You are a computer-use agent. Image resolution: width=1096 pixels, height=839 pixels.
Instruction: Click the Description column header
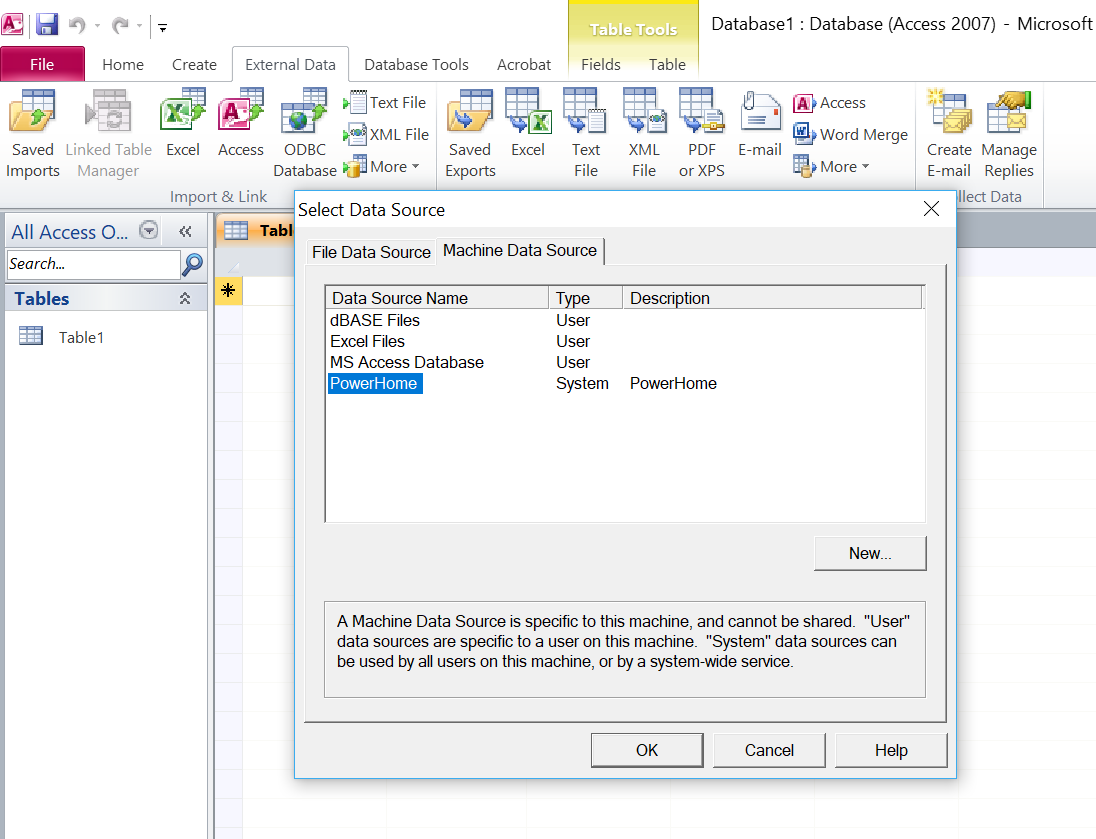(772, 298)
